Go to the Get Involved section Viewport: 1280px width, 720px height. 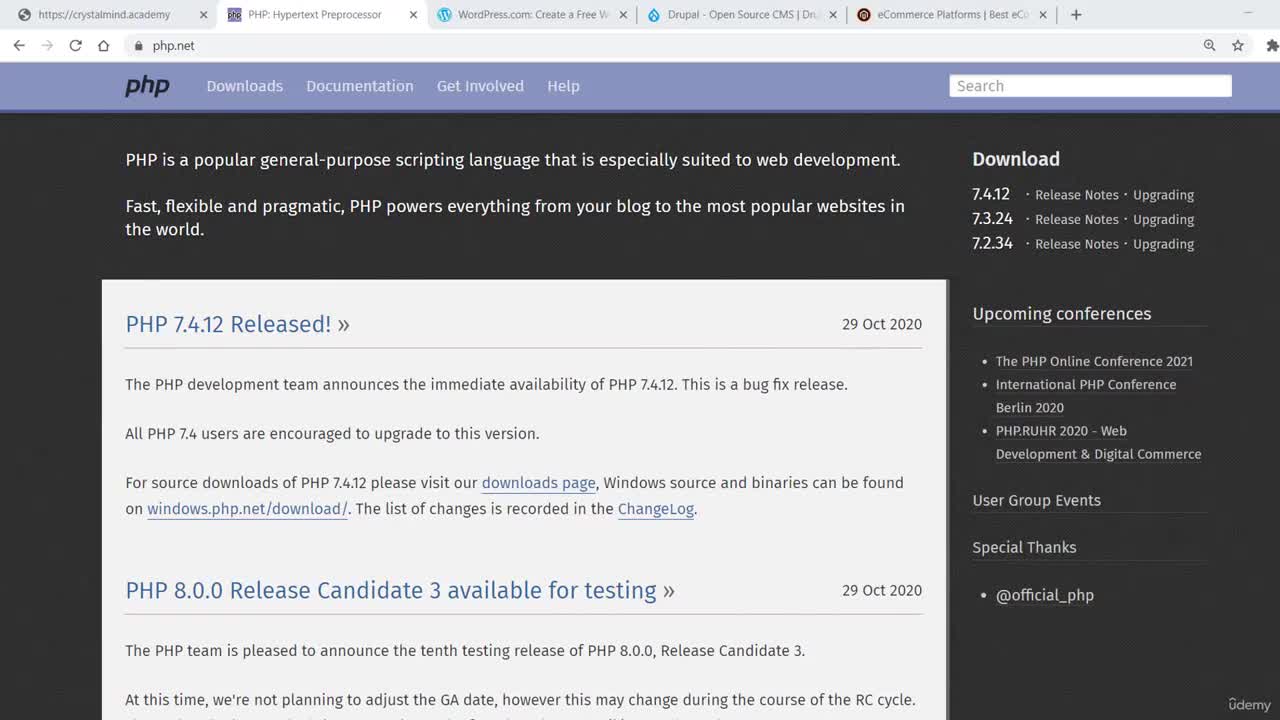pos(480,86)
